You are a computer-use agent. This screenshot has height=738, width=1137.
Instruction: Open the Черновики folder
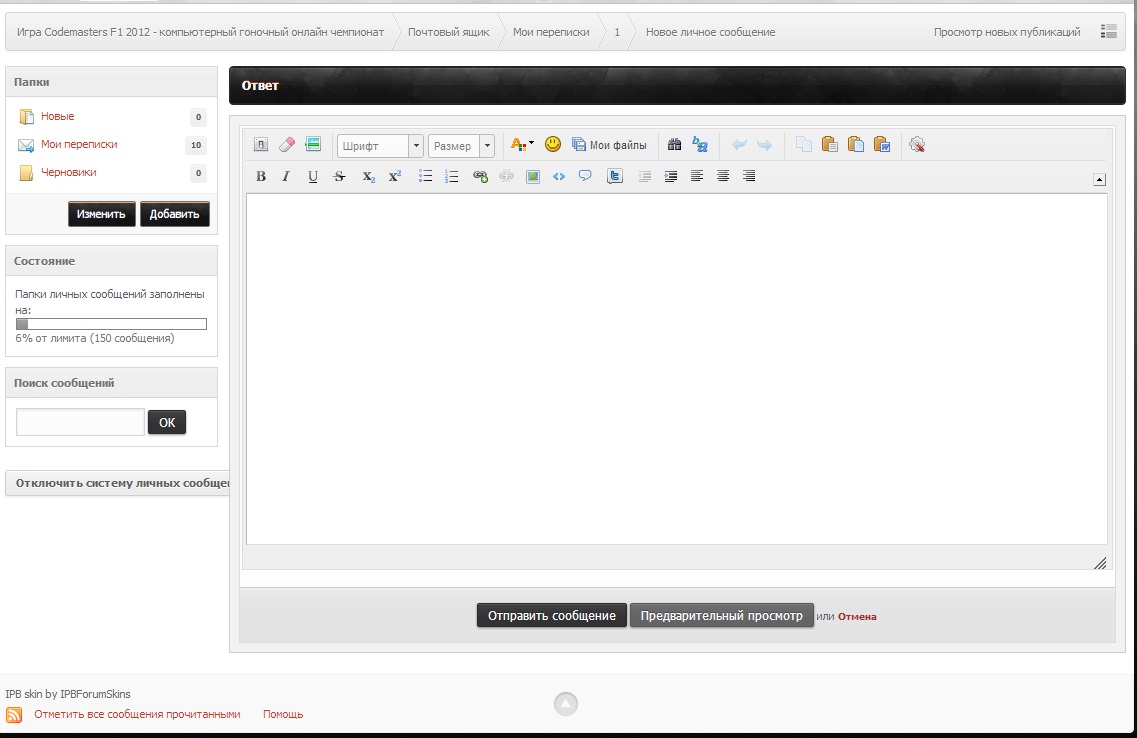68,173
